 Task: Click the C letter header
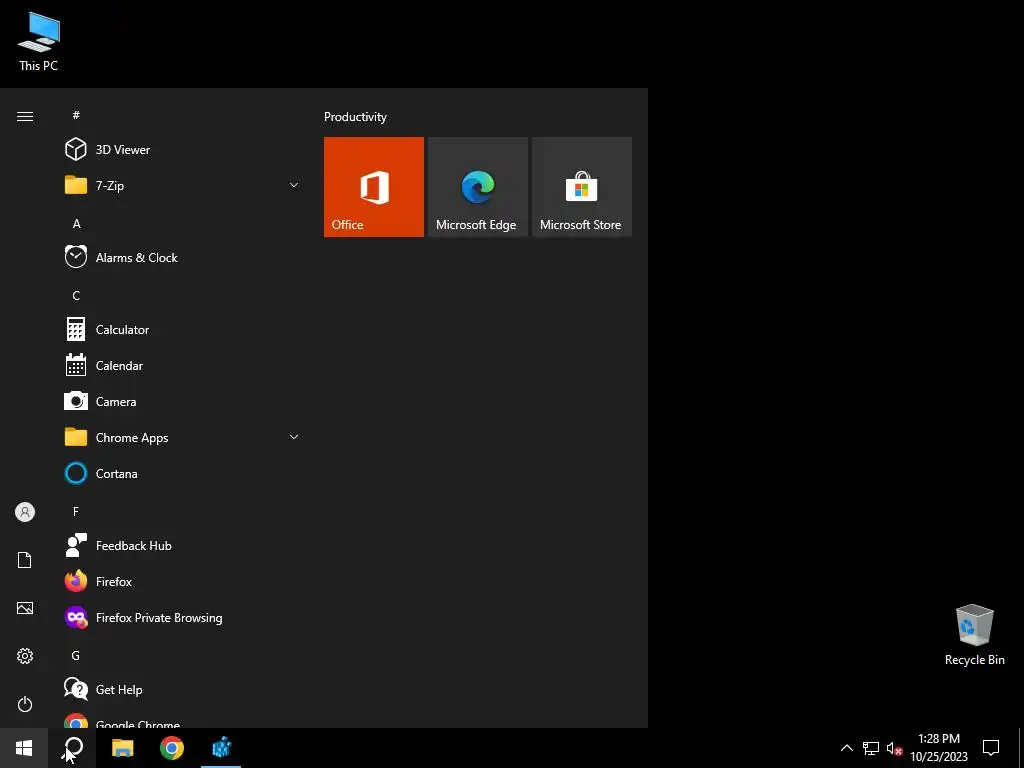(x=76, y=296)
